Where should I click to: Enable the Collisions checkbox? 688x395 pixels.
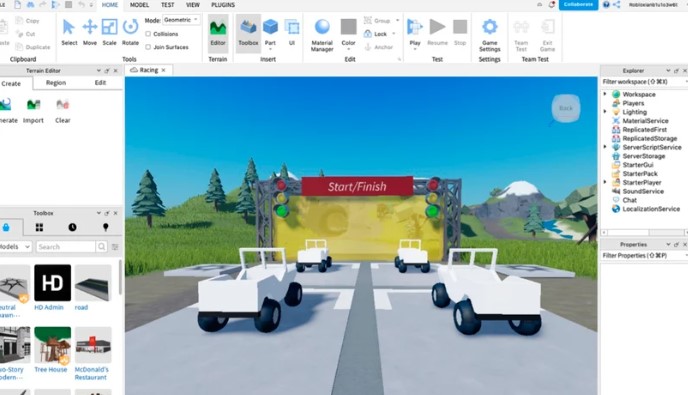tap(148, 34)
